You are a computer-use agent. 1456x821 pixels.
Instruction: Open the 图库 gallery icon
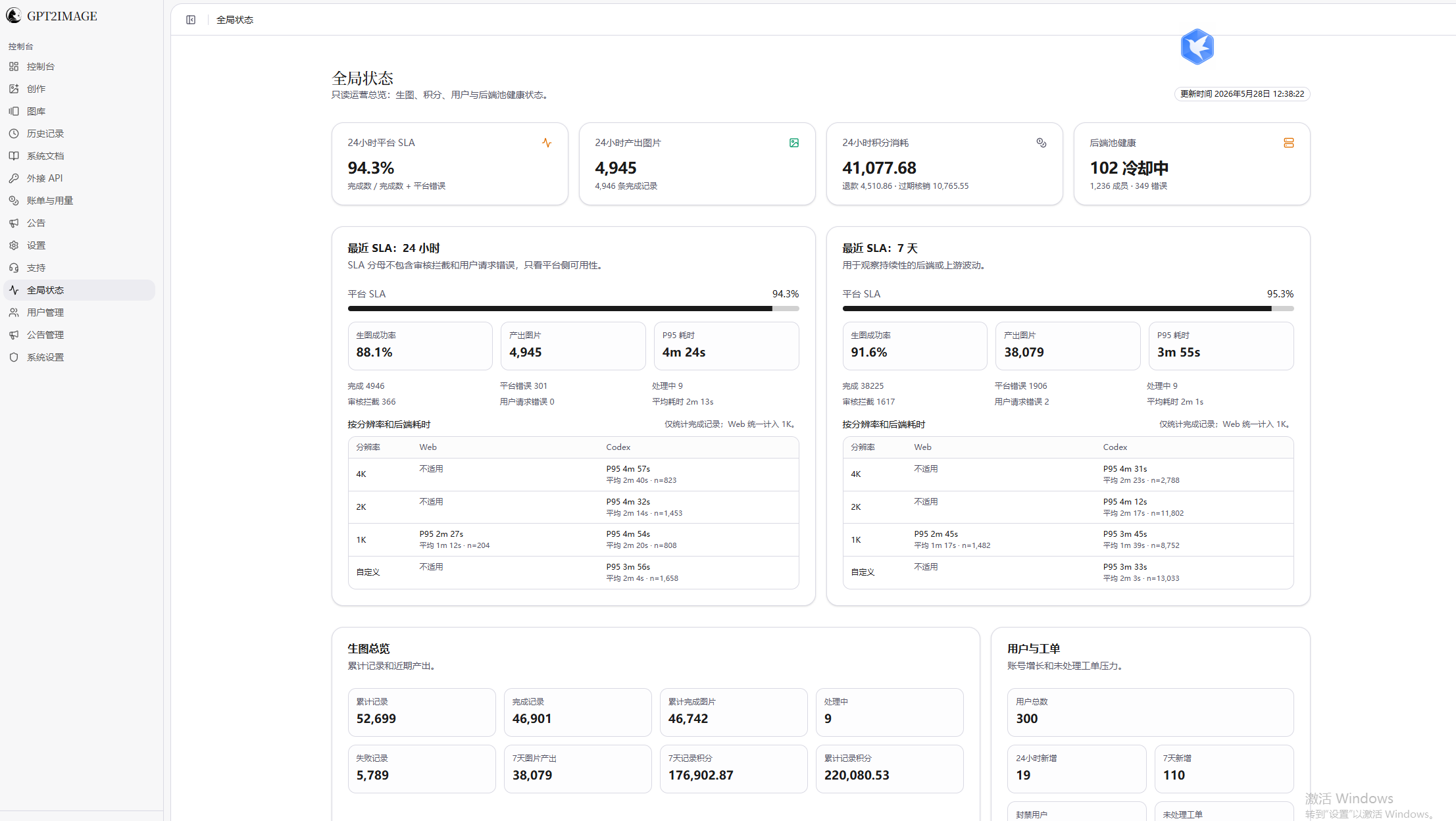[14, 111]
